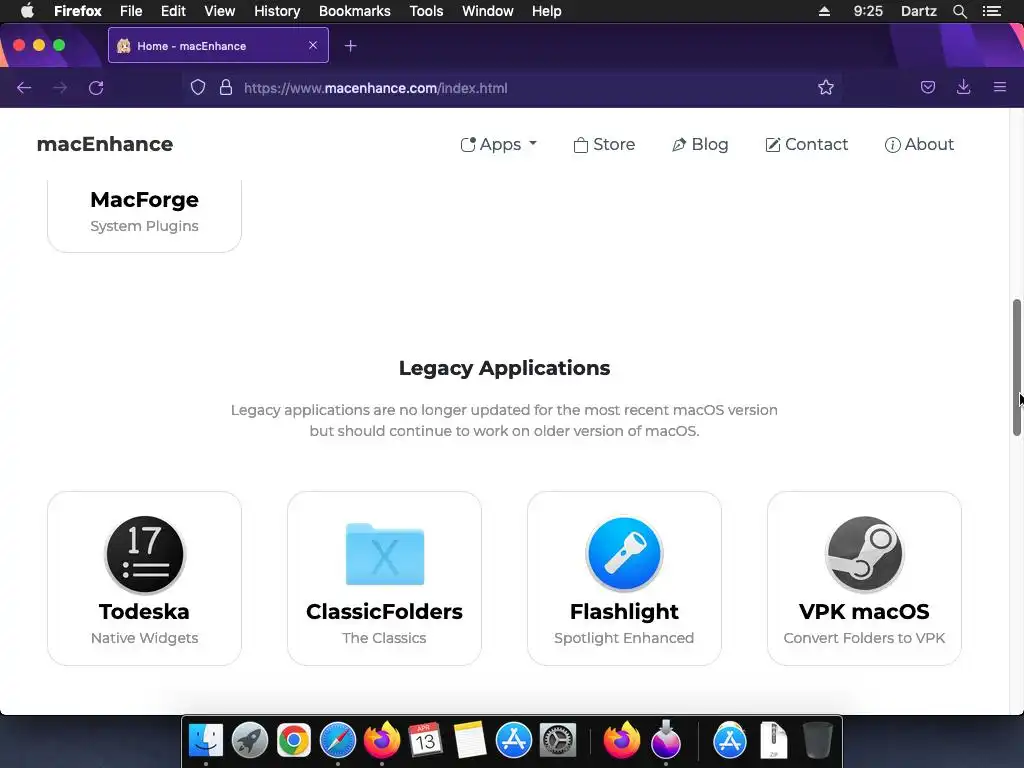Viewport: 1024px width, 768px height.
Task: Select the Flashlight title text
Action: coord(624,611)
